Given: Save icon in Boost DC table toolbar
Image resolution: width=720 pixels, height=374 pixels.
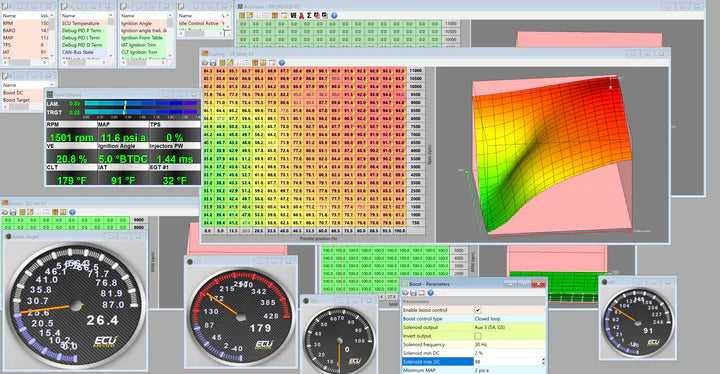Looking at the screenshot, I should click(13, 212).
